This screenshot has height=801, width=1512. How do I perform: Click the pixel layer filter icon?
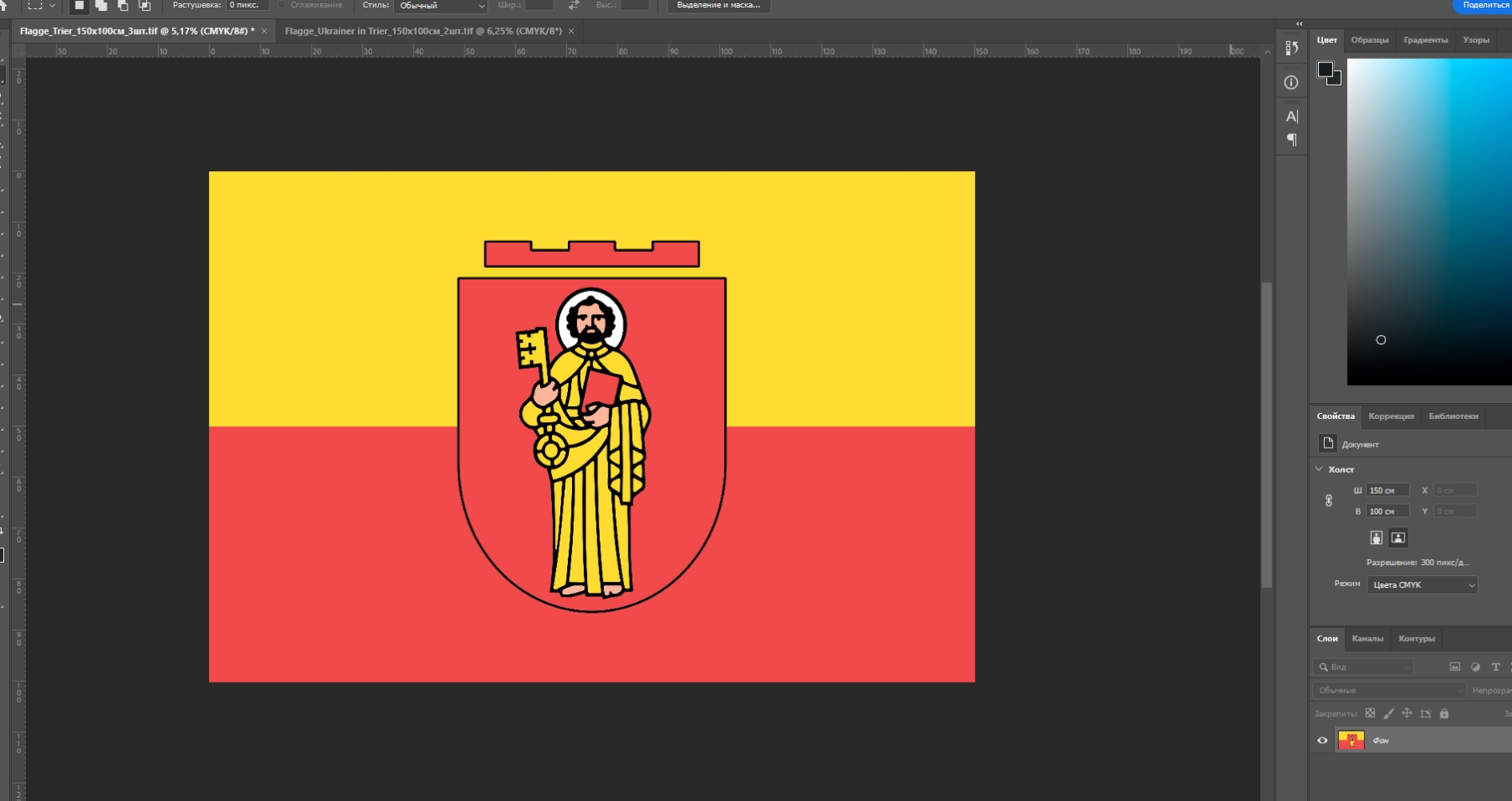point(1455,667)
